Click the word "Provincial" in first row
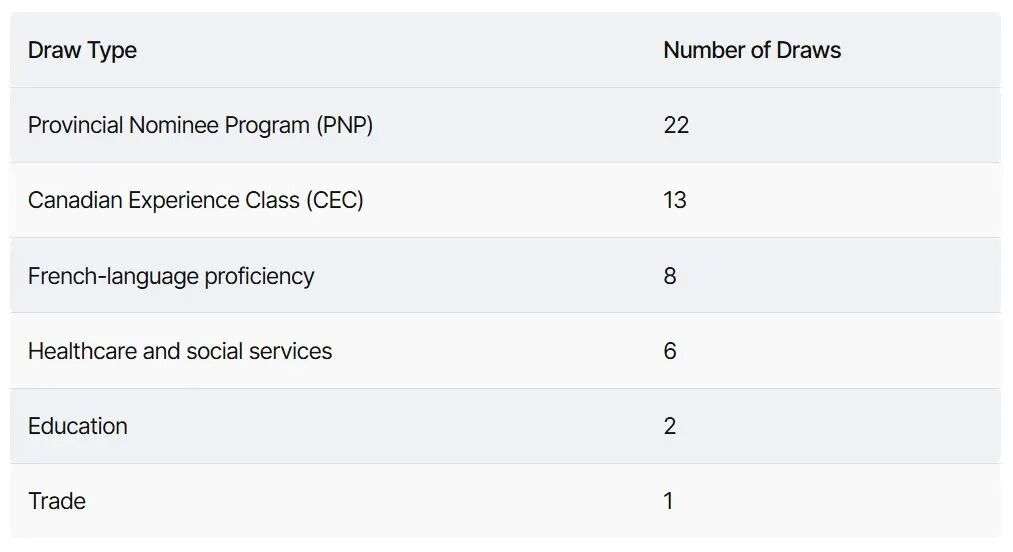Viewport: 1013px width, 552px height. coord(75,126)
